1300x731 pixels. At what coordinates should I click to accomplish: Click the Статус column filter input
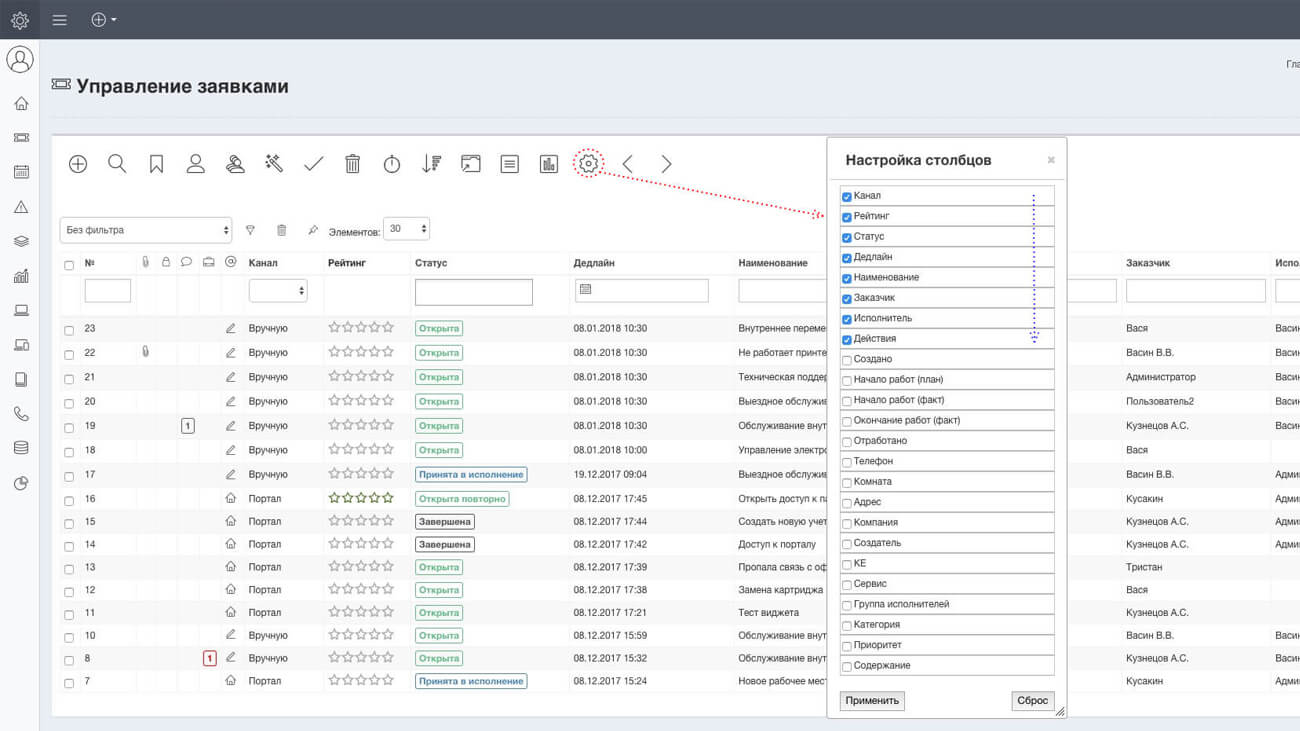(473, 292)
